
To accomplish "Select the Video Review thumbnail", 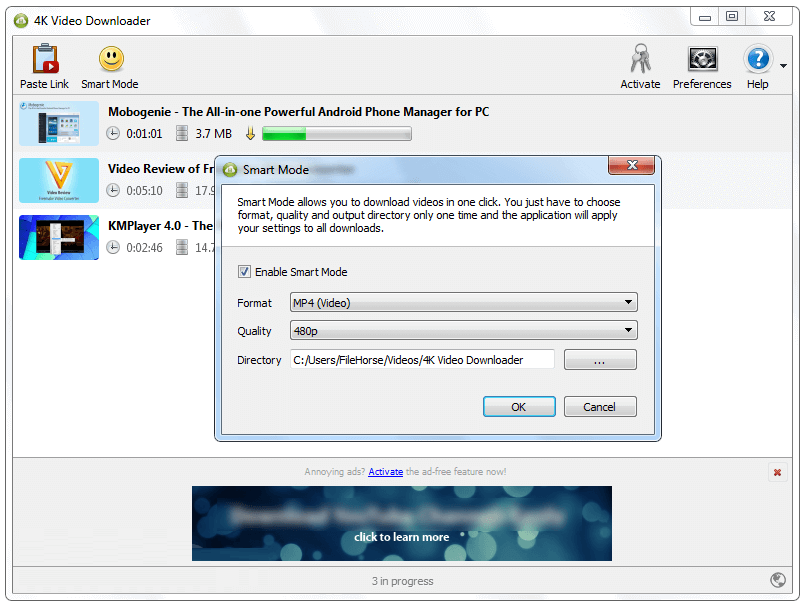I will click(x=59, y=180).
